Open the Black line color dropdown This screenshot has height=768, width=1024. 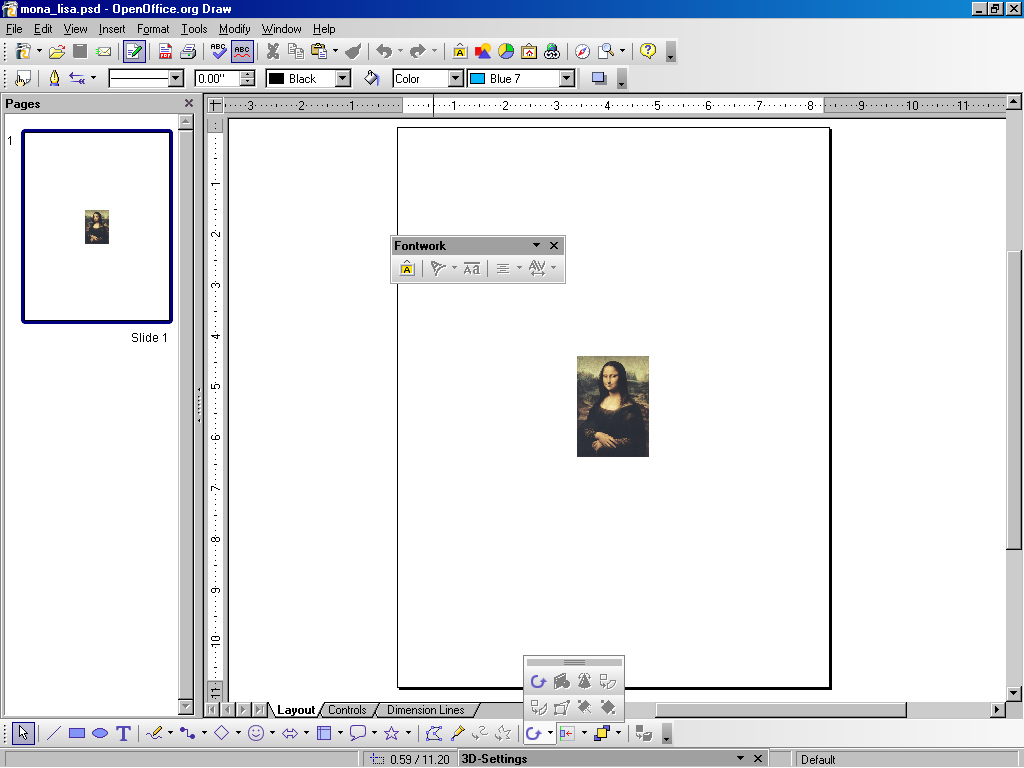click(342, 78)
